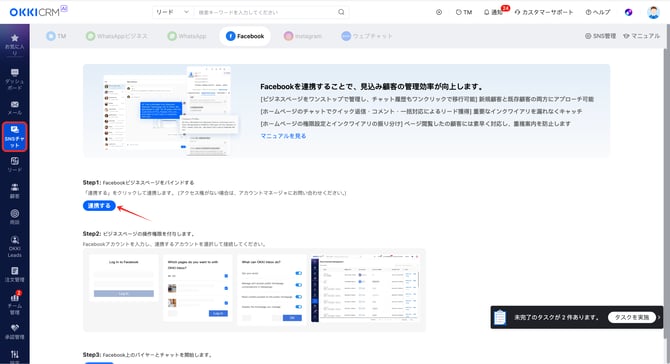Screen dimensions: 670x364
Task: Click the purple AI orb icon
Action: point(629,12)
